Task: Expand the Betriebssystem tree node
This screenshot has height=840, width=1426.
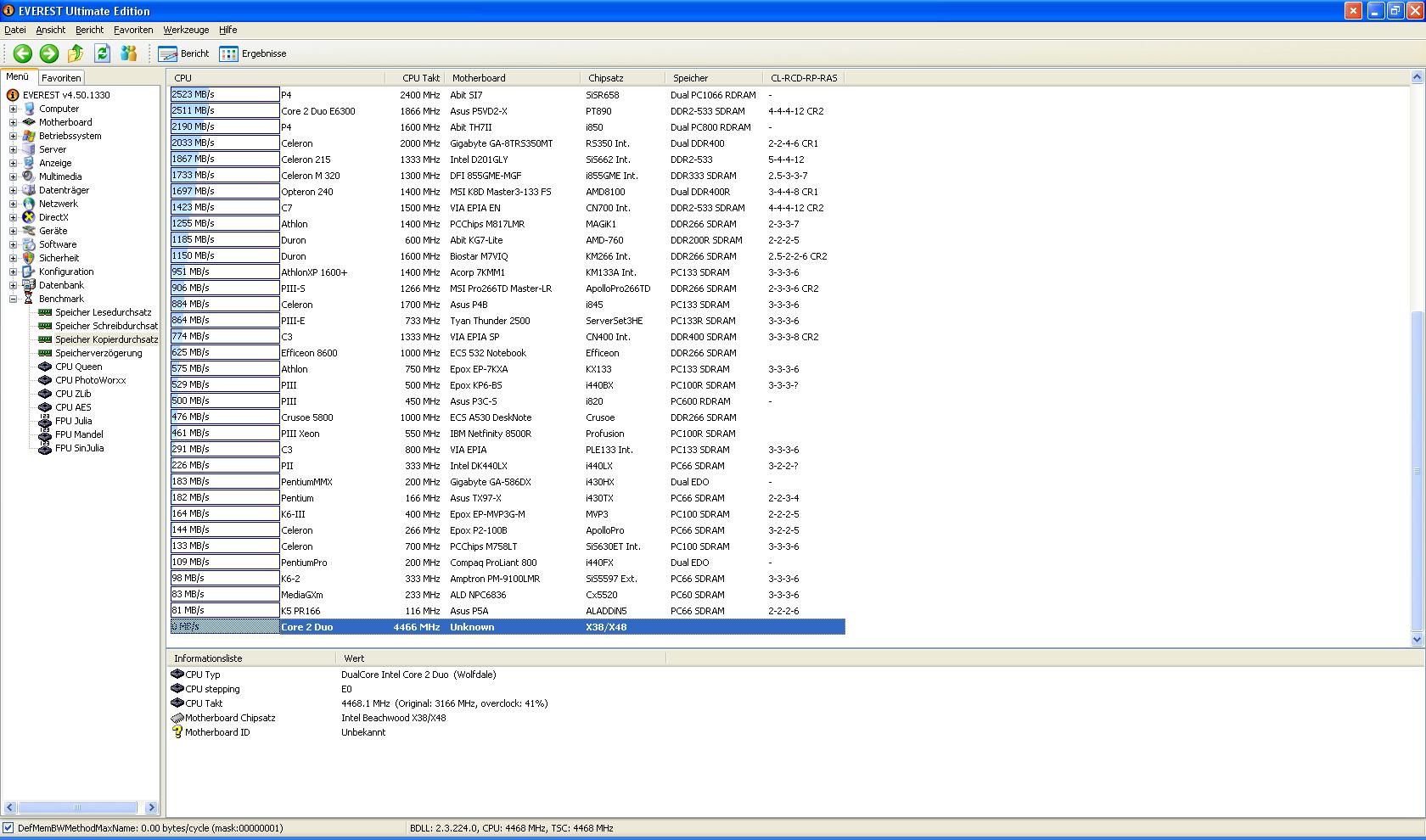Action: (x=13, y=136)
